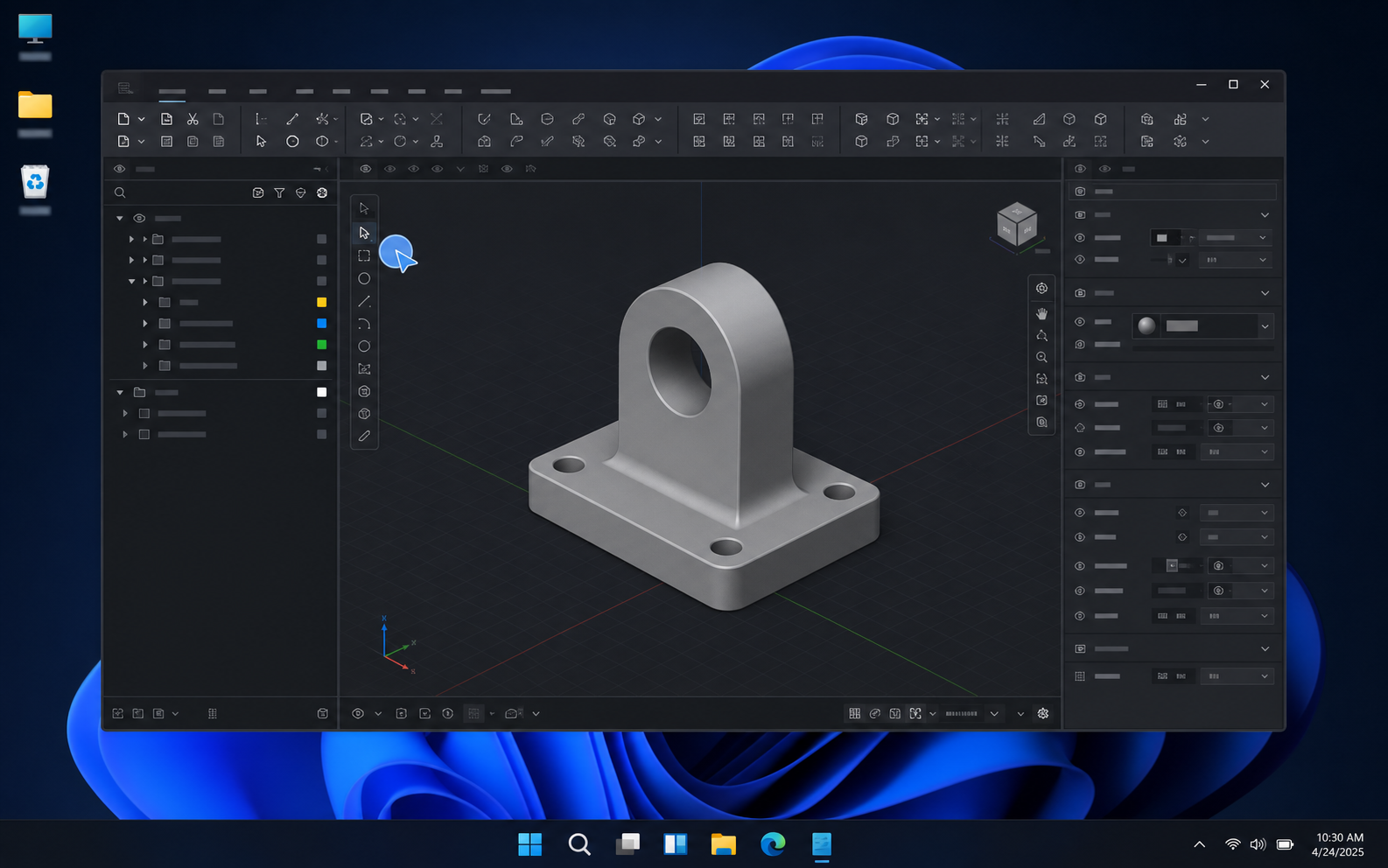The width and height of the screenshot is (1388, 868).
Task: Click the zoom magnifier in viewport navigation bar
Action: point(1041,357)
